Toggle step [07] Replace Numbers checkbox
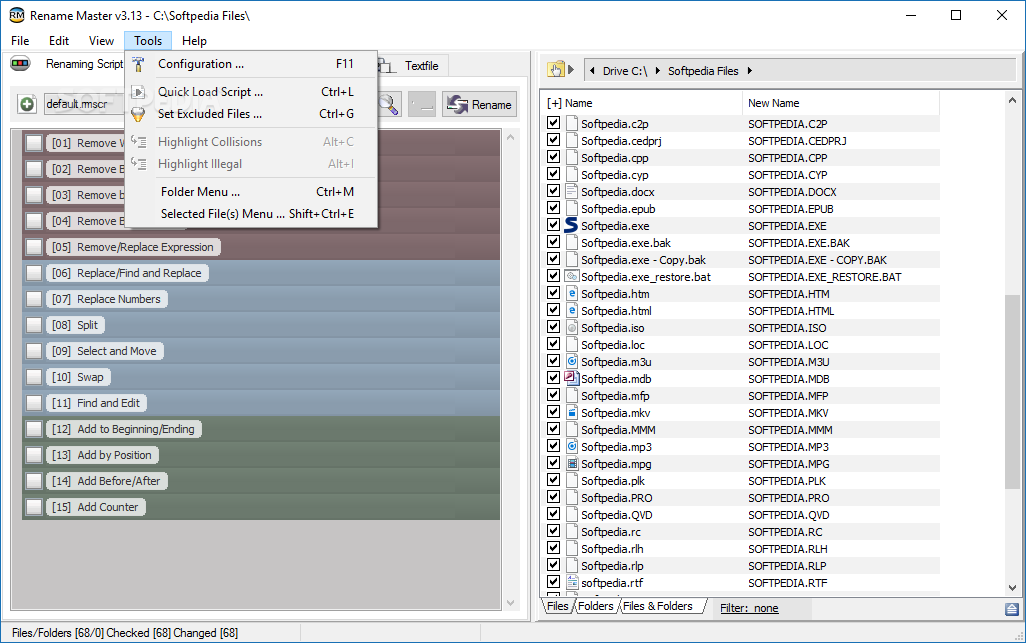The height and width of the screenshot is (643, 1026). 34,300
